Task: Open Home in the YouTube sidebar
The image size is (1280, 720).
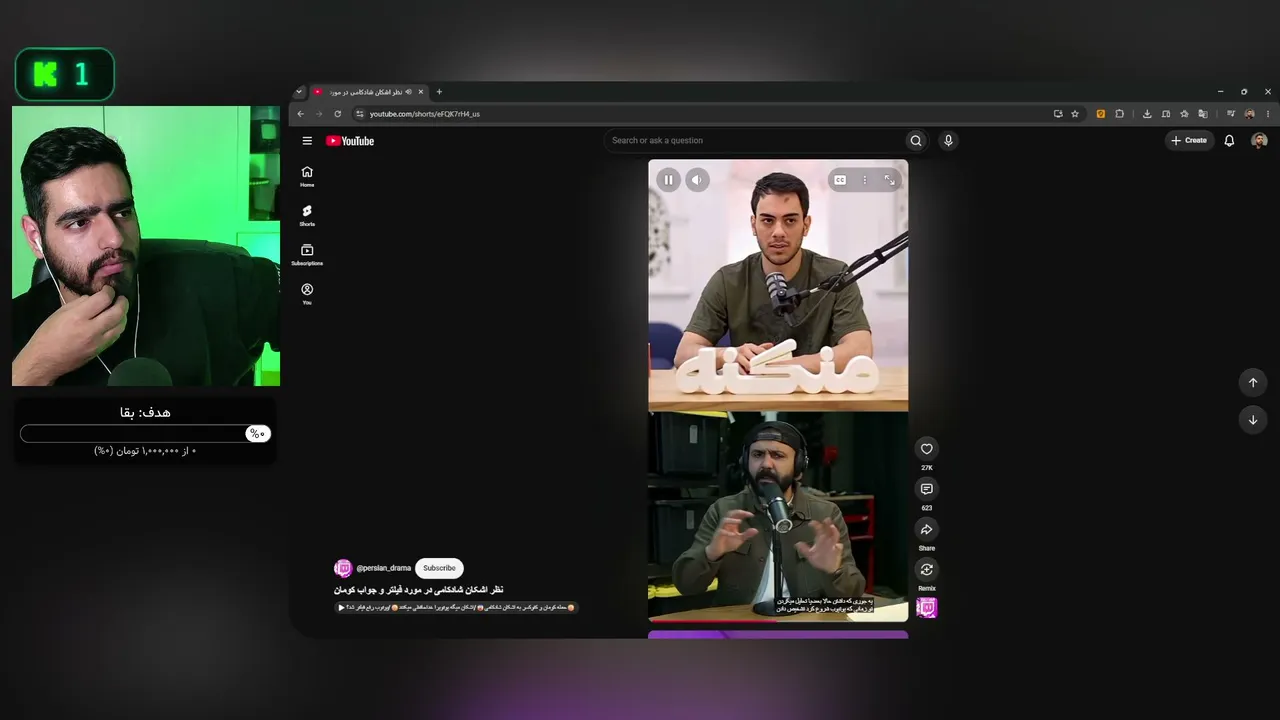Action: [x=307, y=177]
